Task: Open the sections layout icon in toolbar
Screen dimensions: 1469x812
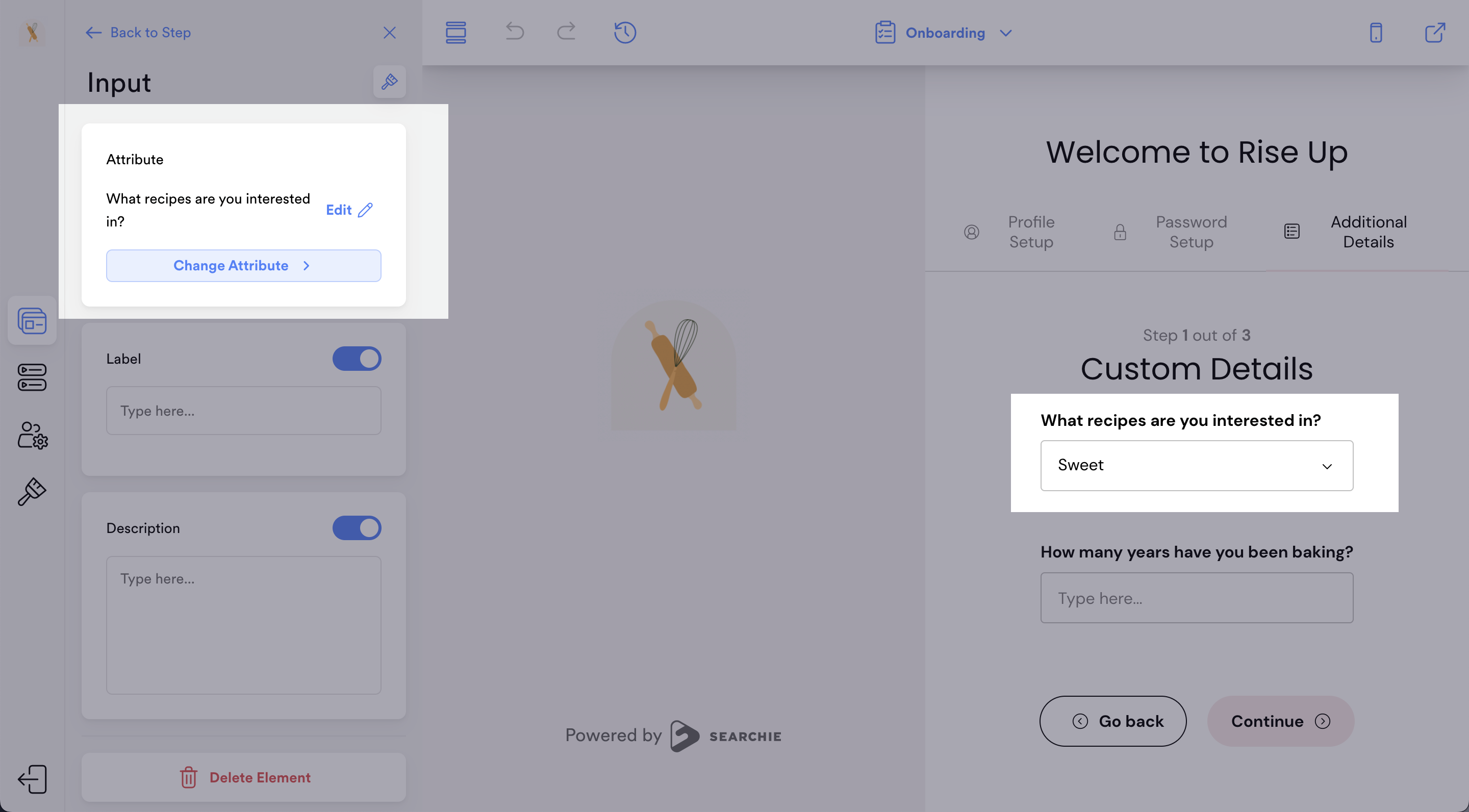Action: (455, 33)
